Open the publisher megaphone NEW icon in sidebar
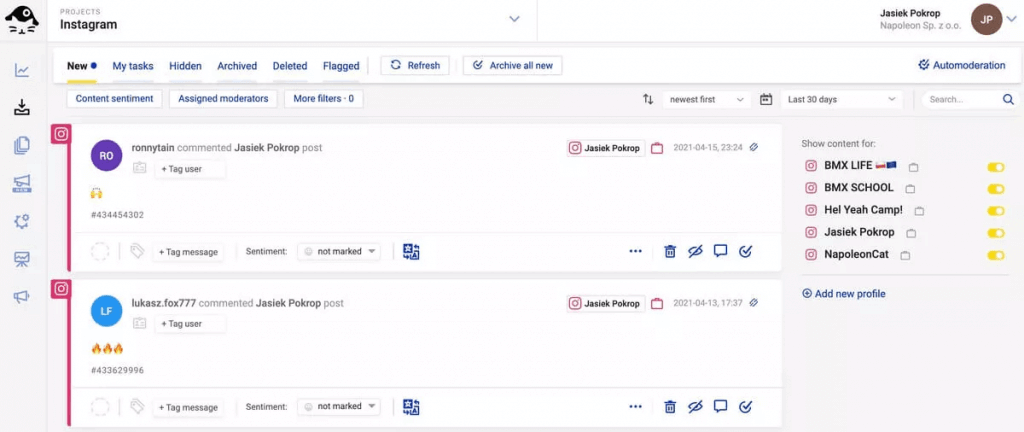1024x432 pixels. coord(22,184)
